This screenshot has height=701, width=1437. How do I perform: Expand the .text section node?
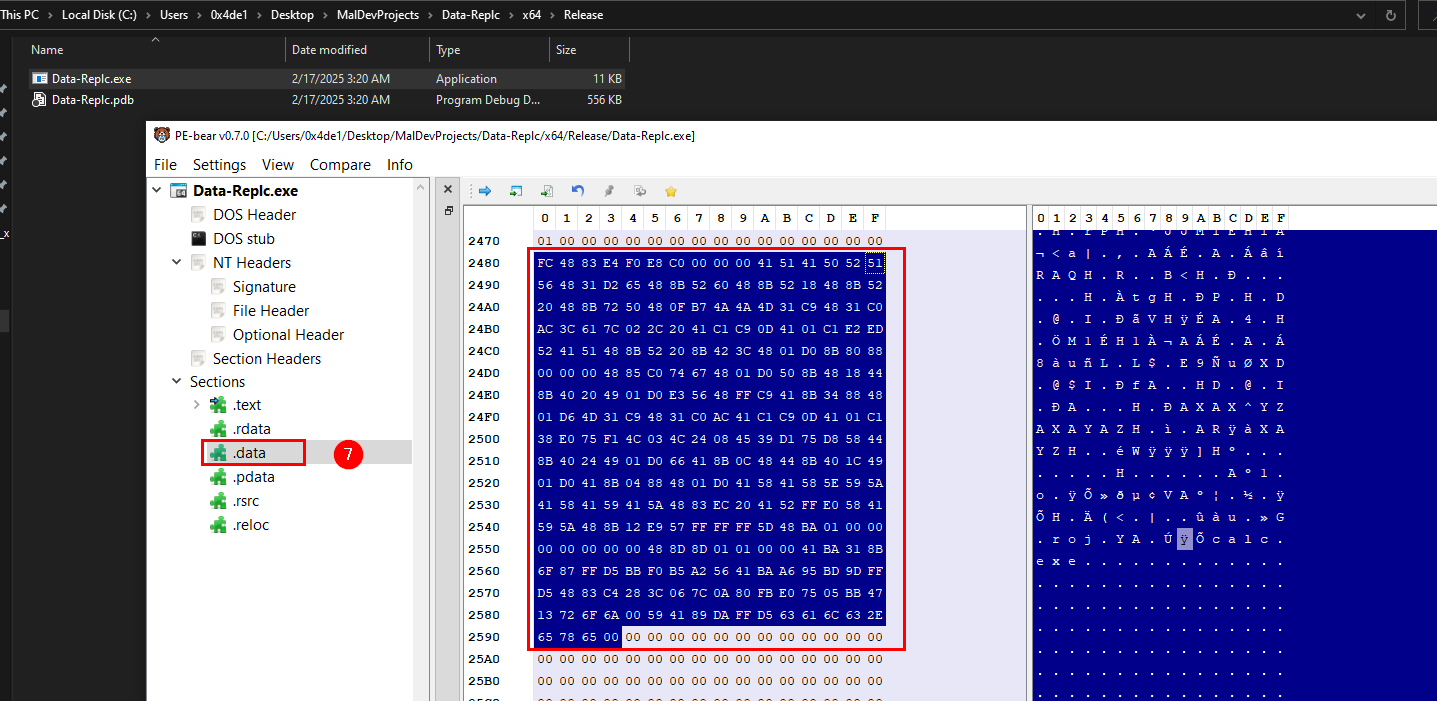(196, 405)
